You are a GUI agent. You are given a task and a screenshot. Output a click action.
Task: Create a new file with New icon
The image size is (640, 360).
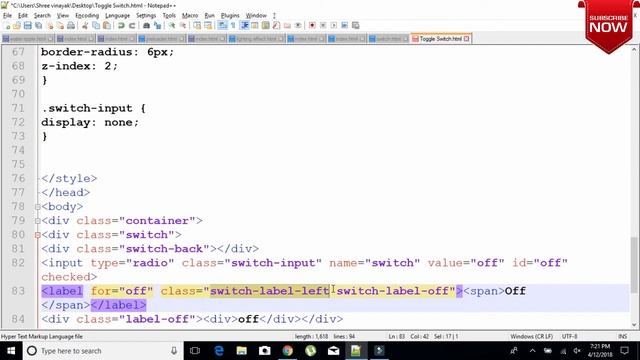click(7, 25)
